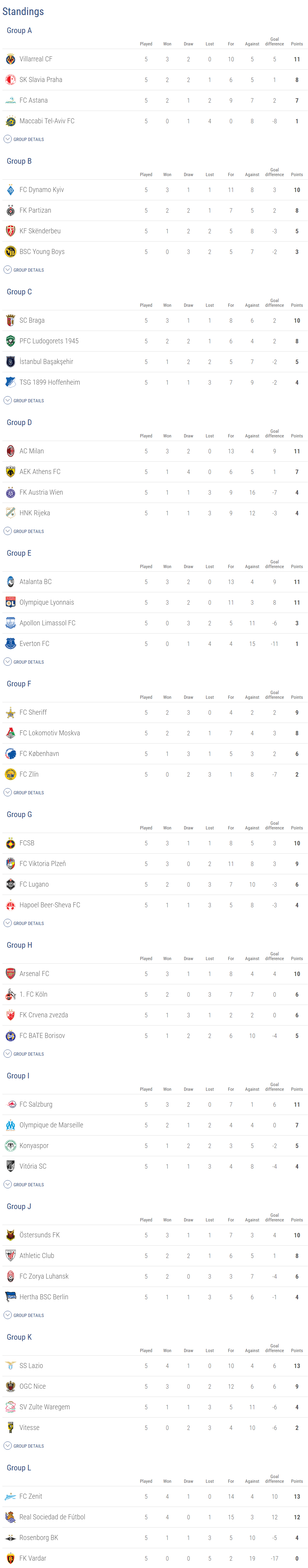
Task: Open the Östersunds FK team page
Action: point(39,1235)
